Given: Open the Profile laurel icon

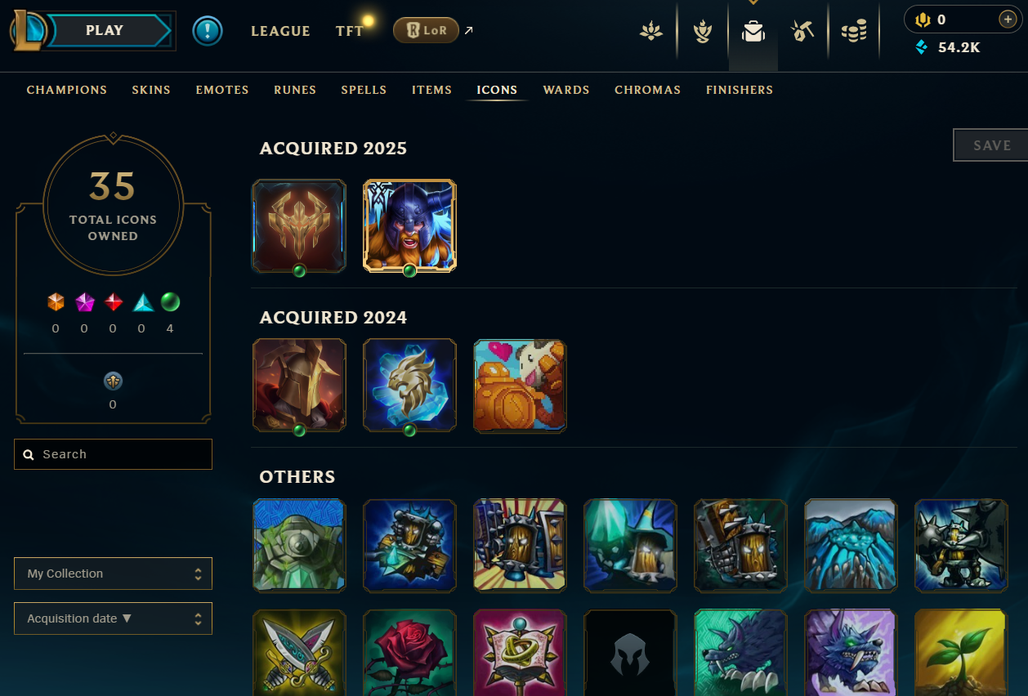Looking at the screenshot, I should click(702, 31).
